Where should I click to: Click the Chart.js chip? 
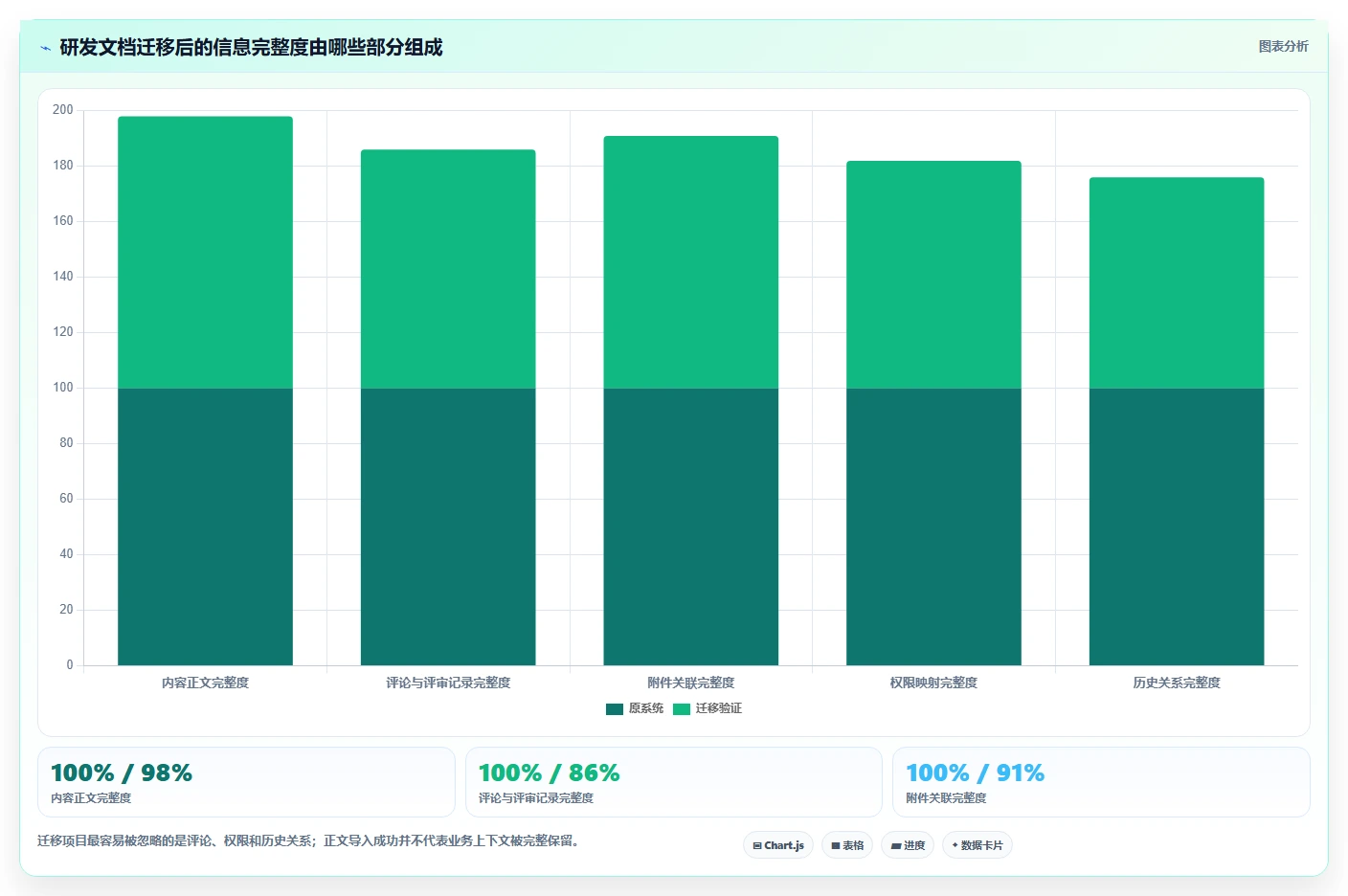(778, 845)
